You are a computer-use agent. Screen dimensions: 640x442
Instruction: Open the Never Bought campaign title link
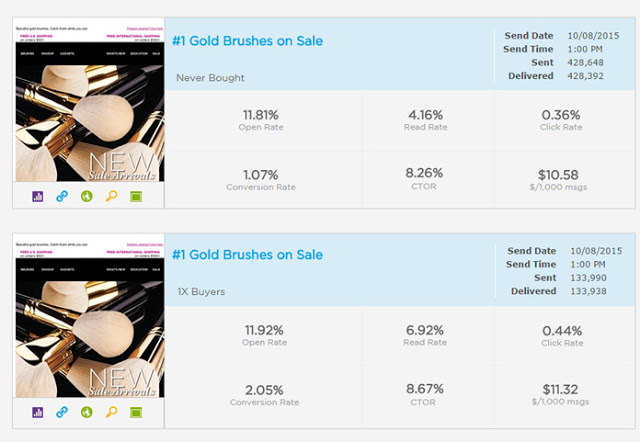(247, 41)
